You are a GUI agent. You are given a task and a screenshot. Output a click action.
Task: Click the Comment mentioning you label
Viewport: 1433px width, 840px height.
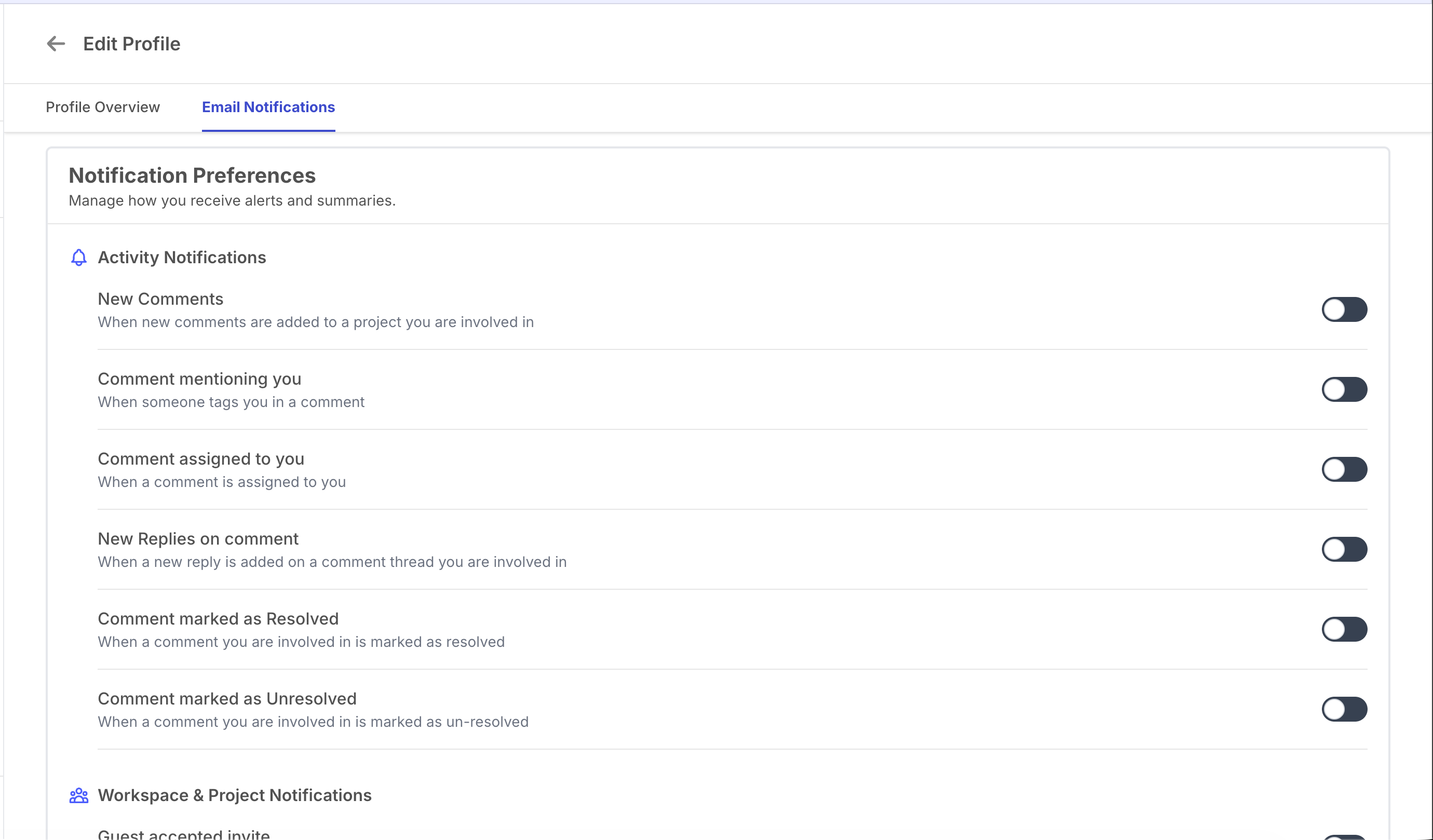pos(199,379)
